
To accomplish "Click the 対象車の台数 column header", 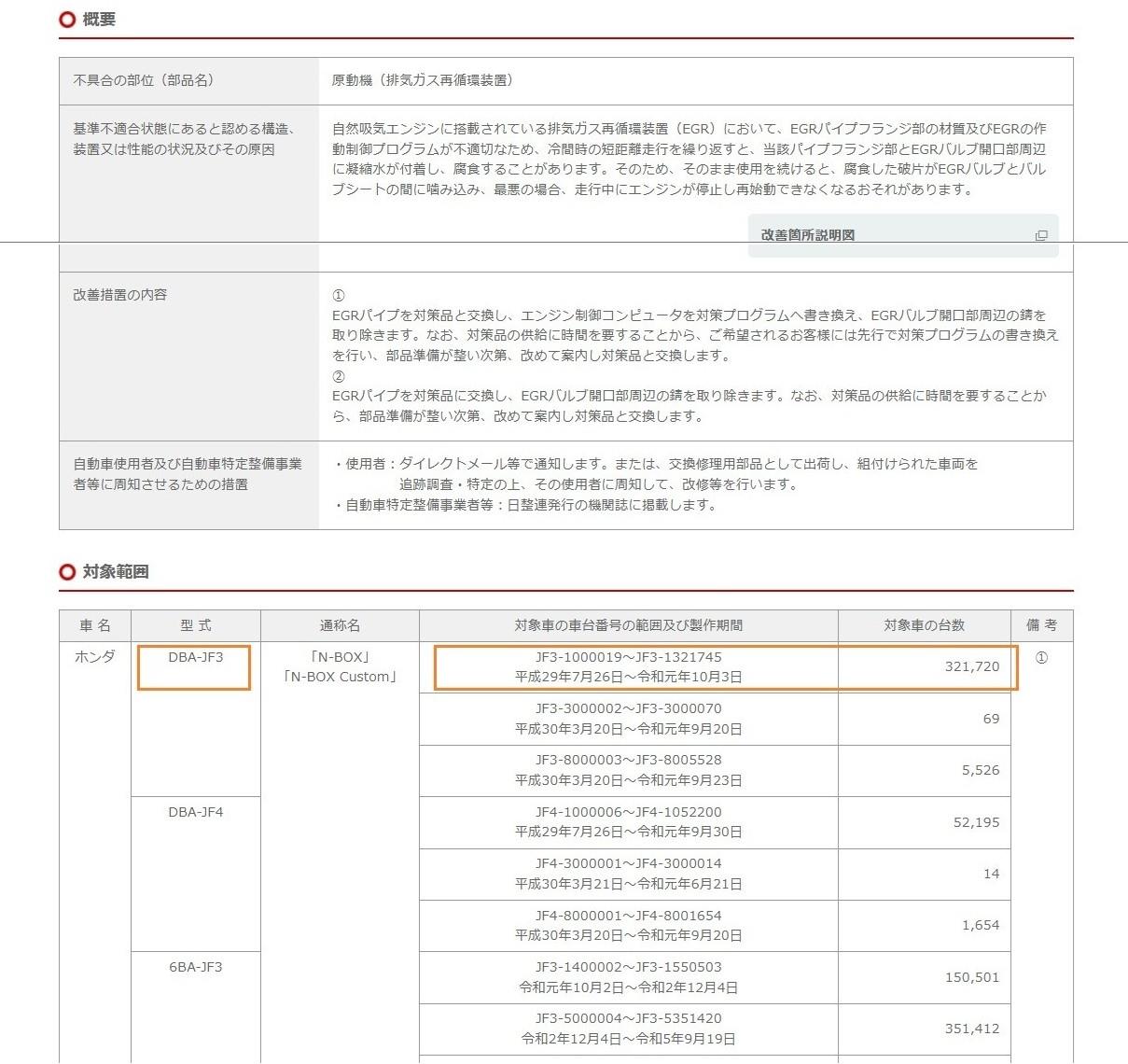I will 925,625.
